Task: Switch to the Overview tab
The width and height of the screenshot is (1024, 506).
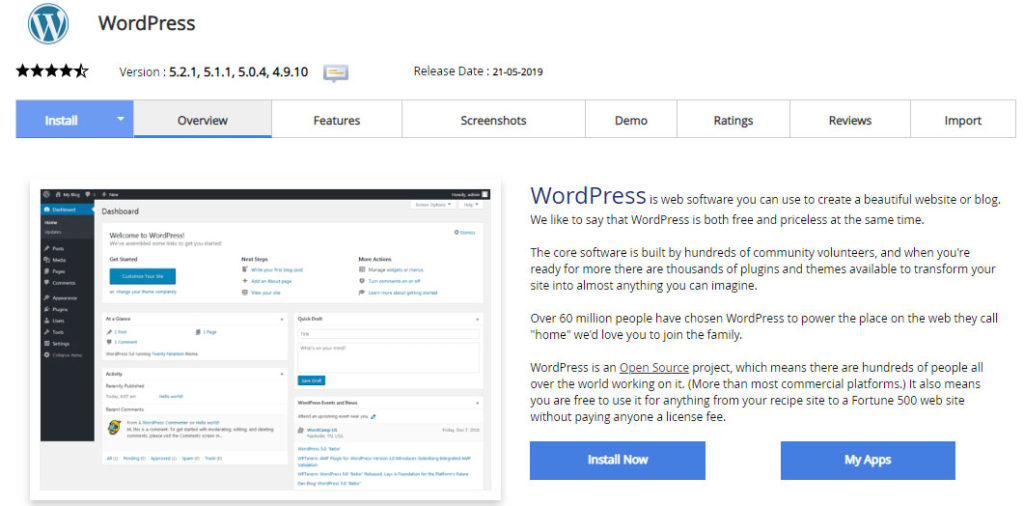Action: tap(202, 120)
